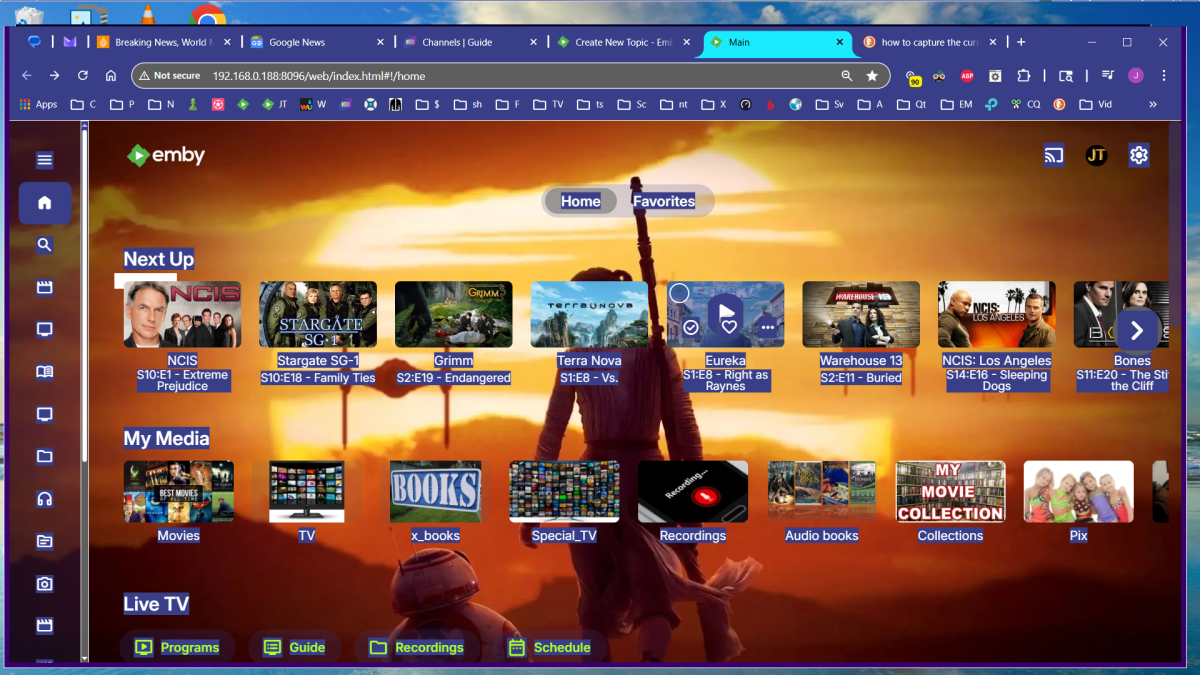This screenshot has height=675, width=1200.
Task: Switch to the Favorites tab
Action: coord(663,201)
